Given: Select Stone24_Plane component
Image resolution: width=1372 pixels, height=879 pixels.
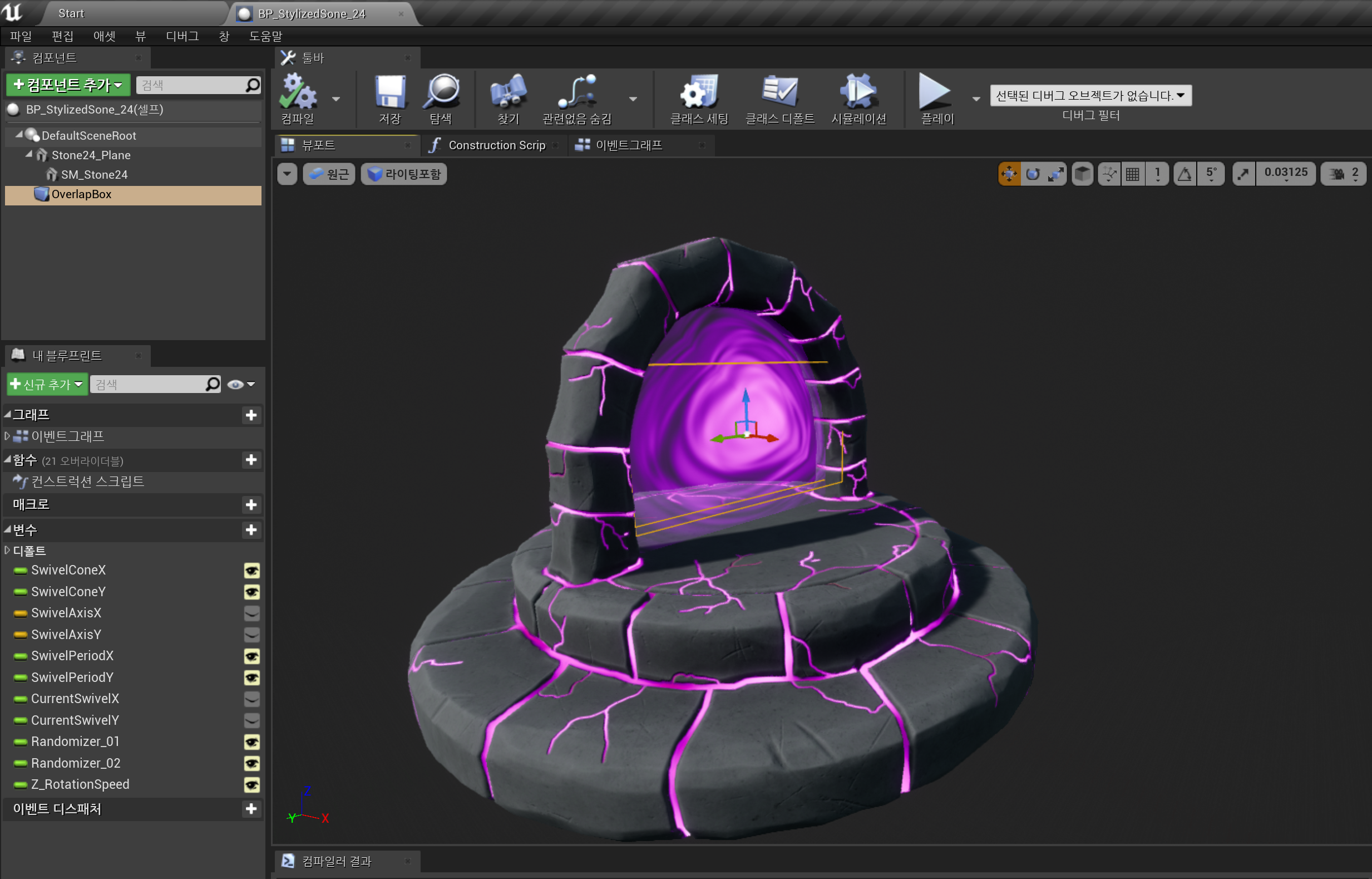Looking at the screenshot, I should click(91, 155).
